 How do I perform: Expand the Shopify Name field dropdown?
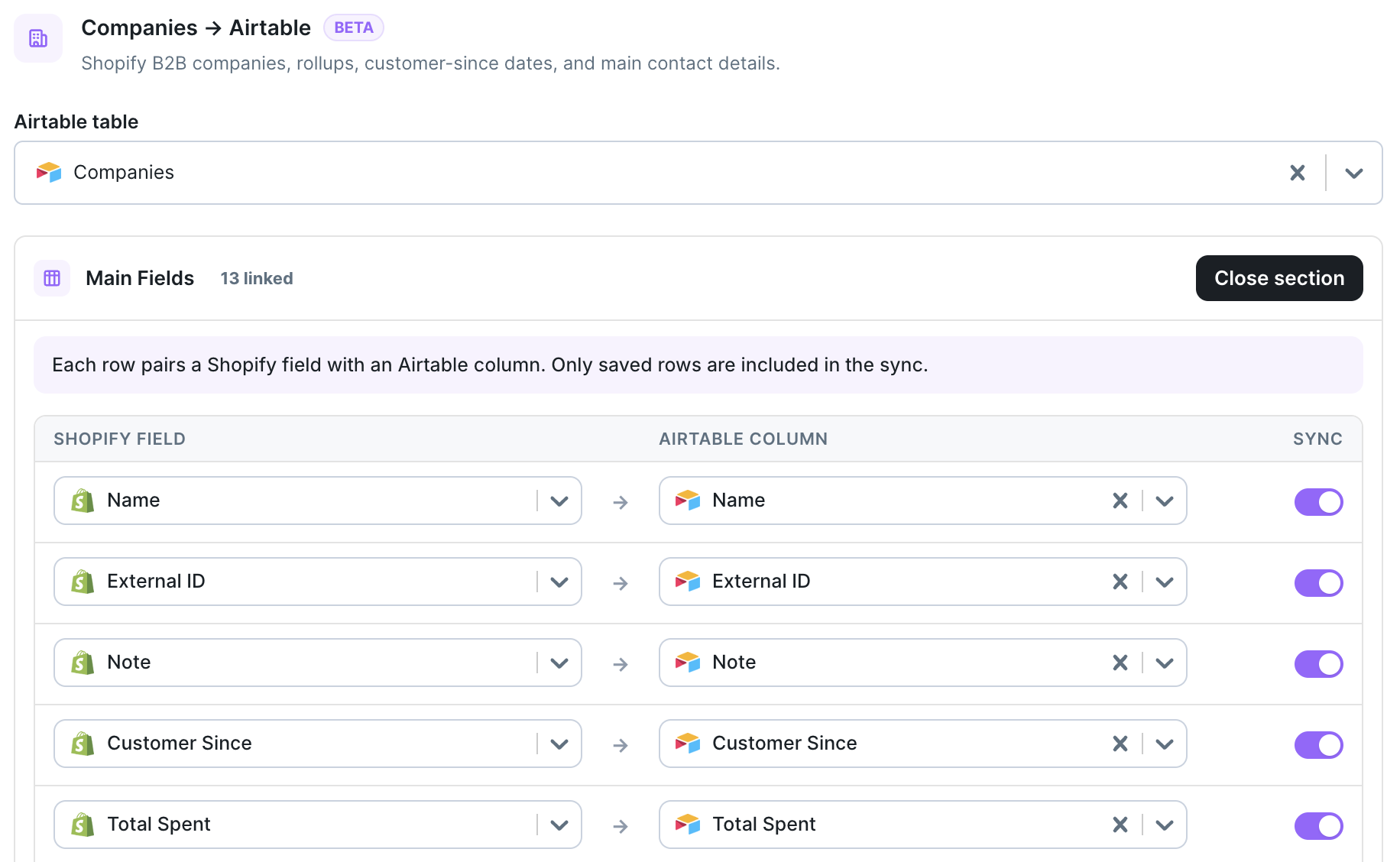click(559, 501)
